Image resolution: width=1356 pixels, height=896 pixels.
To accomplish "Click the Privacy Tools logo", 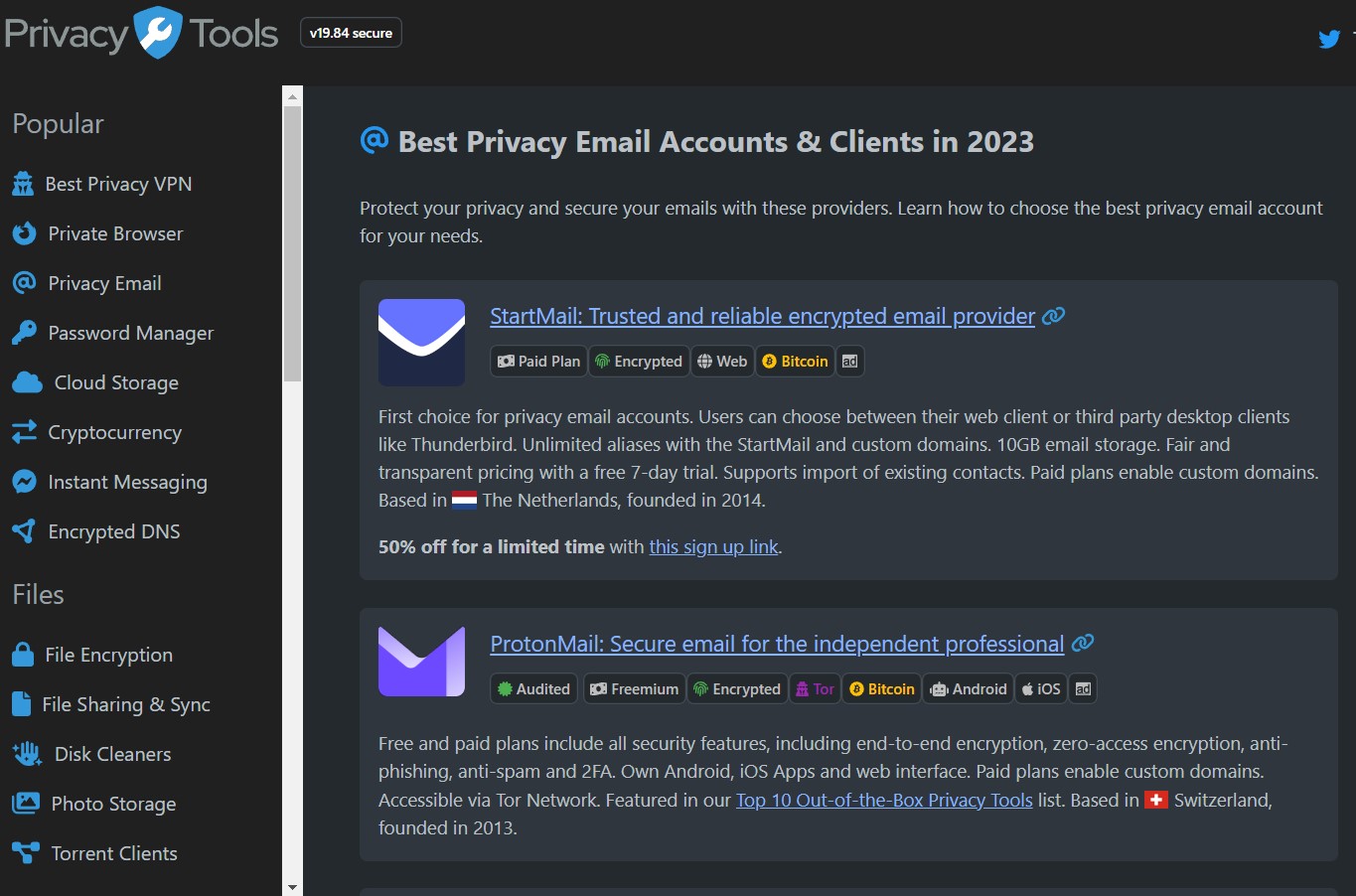I will click(141, 33).
